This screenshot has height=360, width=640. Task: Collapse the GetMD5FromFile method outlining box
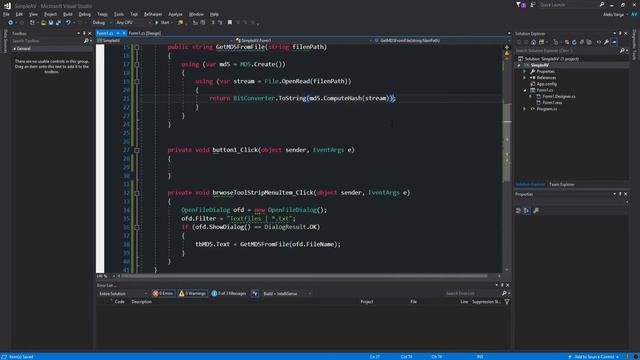(137, 47)
